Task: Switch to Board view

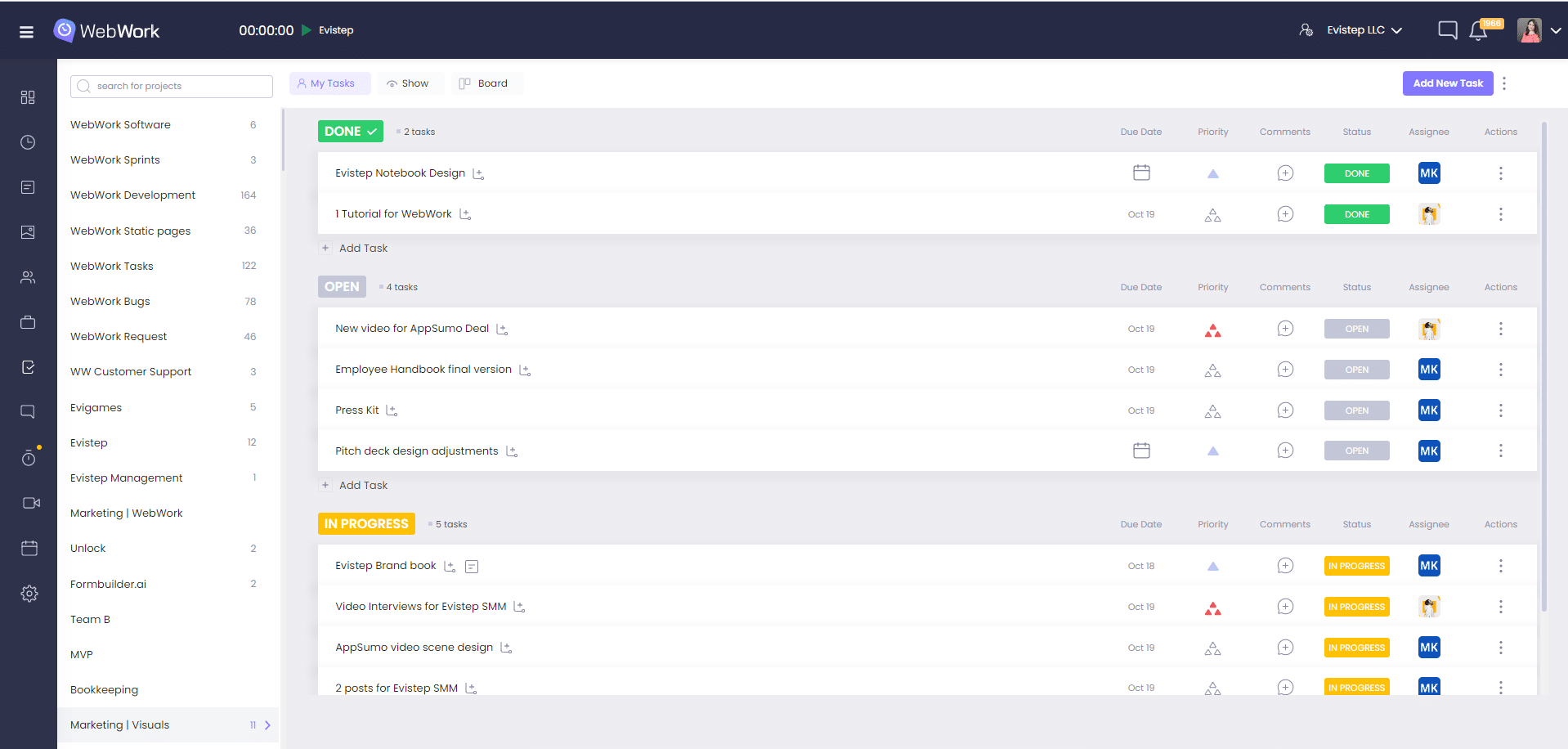Action: (x=487, y=83)
